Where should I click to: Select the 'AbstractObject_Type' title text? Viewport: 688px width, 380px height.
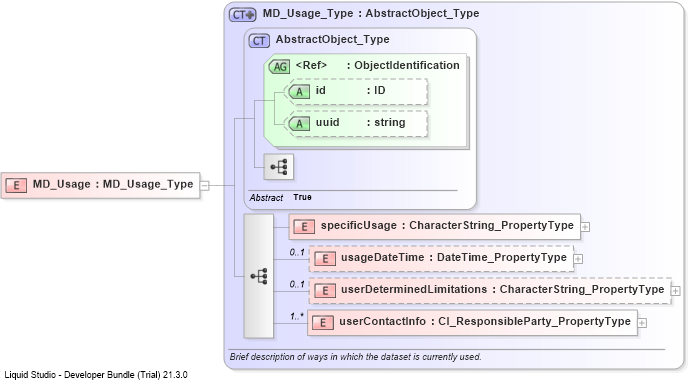(333, 39)
